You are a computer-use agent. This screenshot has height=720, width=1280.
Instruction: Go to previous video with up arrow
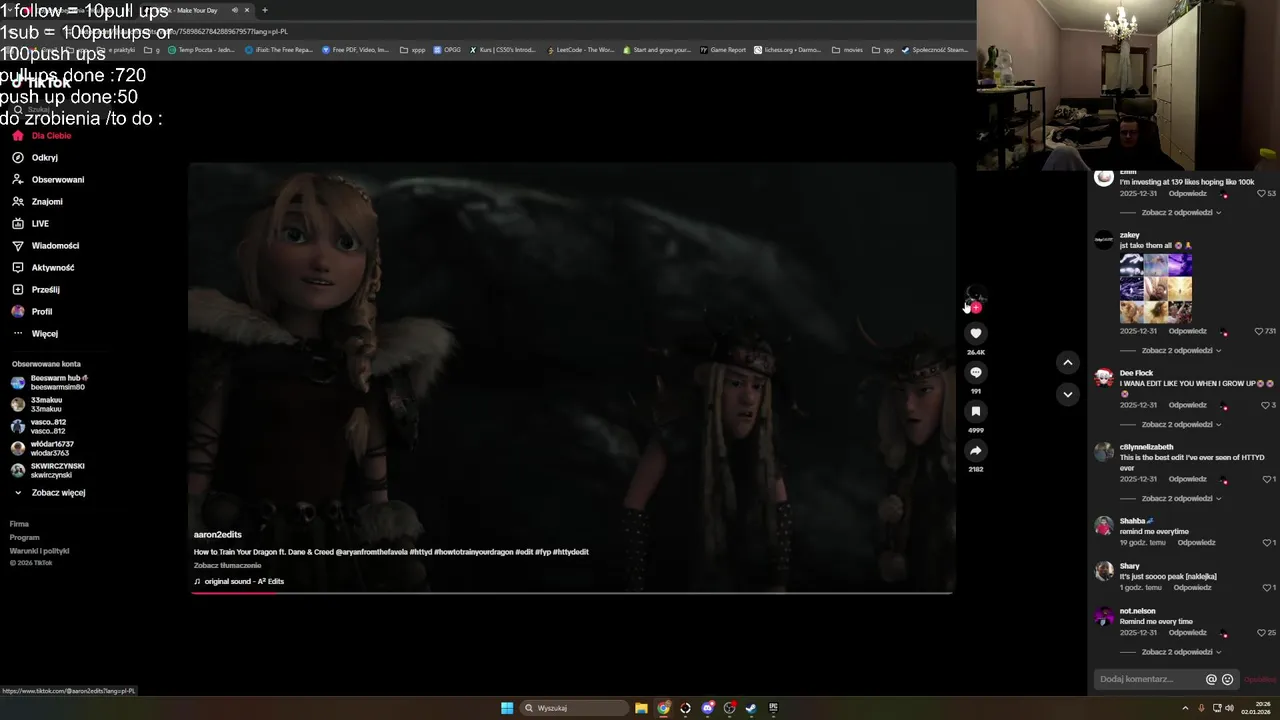click(1067, 363)
